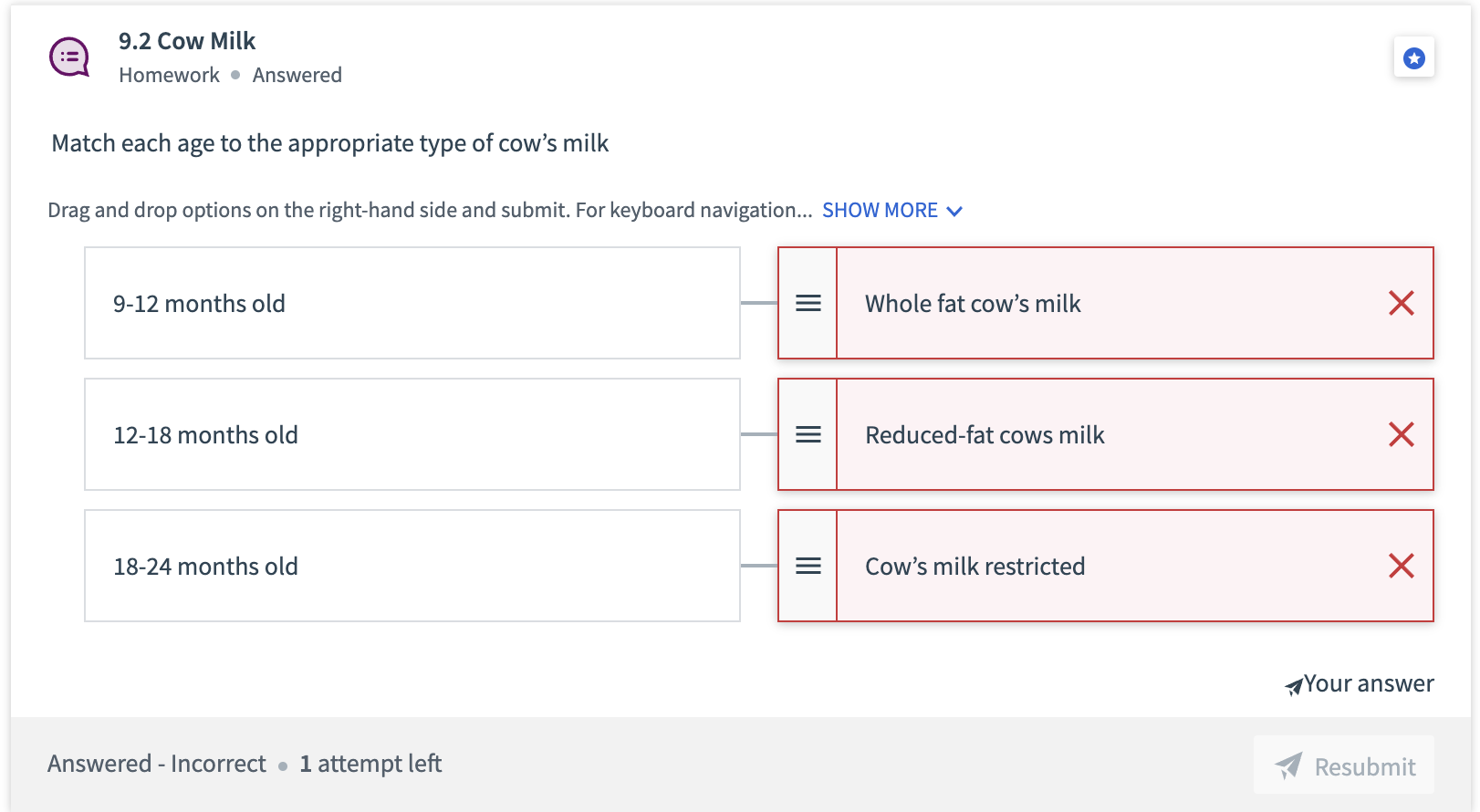The height and width of the screenshot is (812, 1480).
Task: Click the Reduced-fat cows milk option
Action: pyautogui.click(x=985, y=435)
